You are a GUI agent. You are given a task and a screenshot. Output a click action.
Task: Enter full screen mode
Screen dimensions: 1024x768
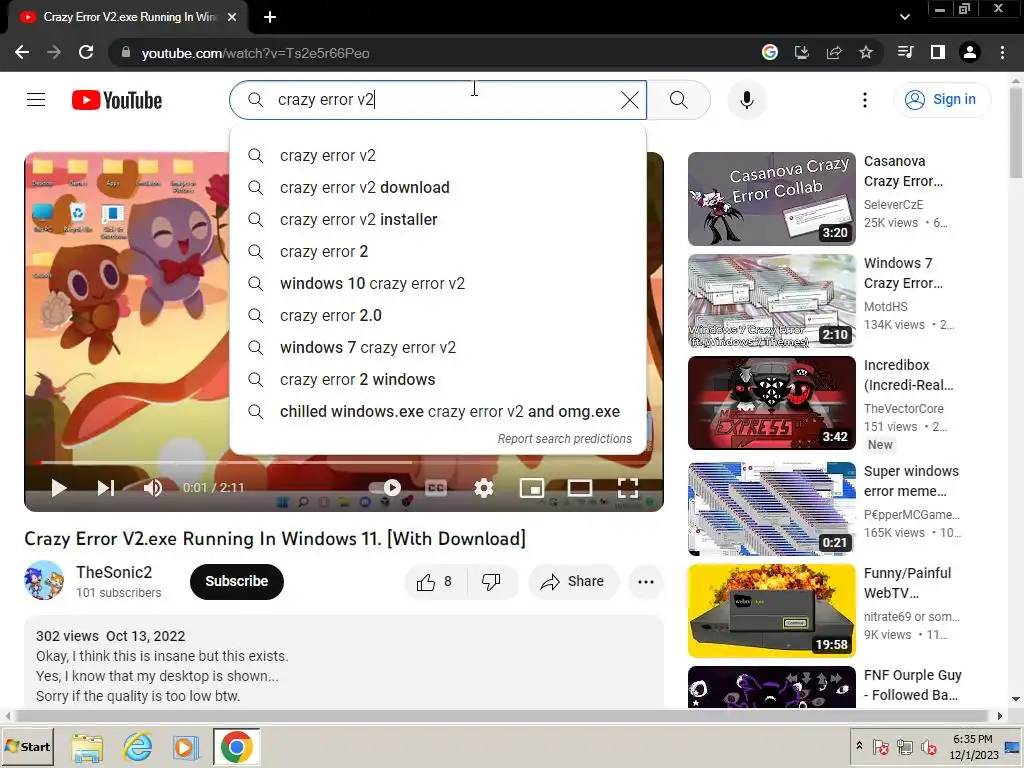628,488
